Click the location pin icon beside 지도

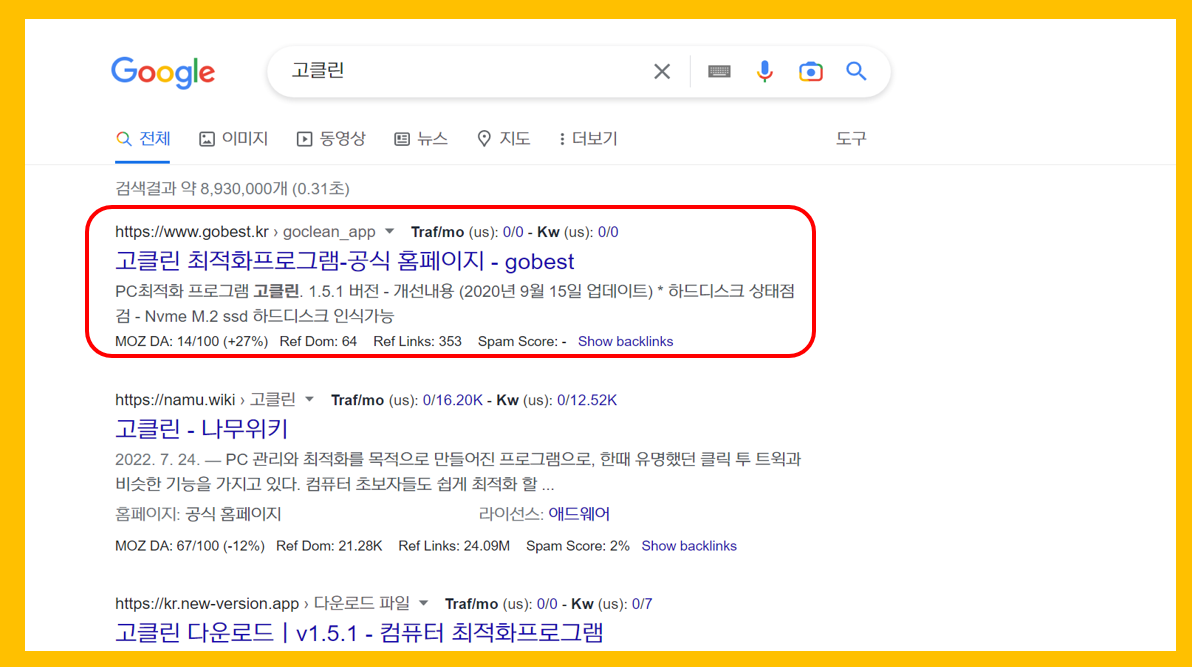485,138
